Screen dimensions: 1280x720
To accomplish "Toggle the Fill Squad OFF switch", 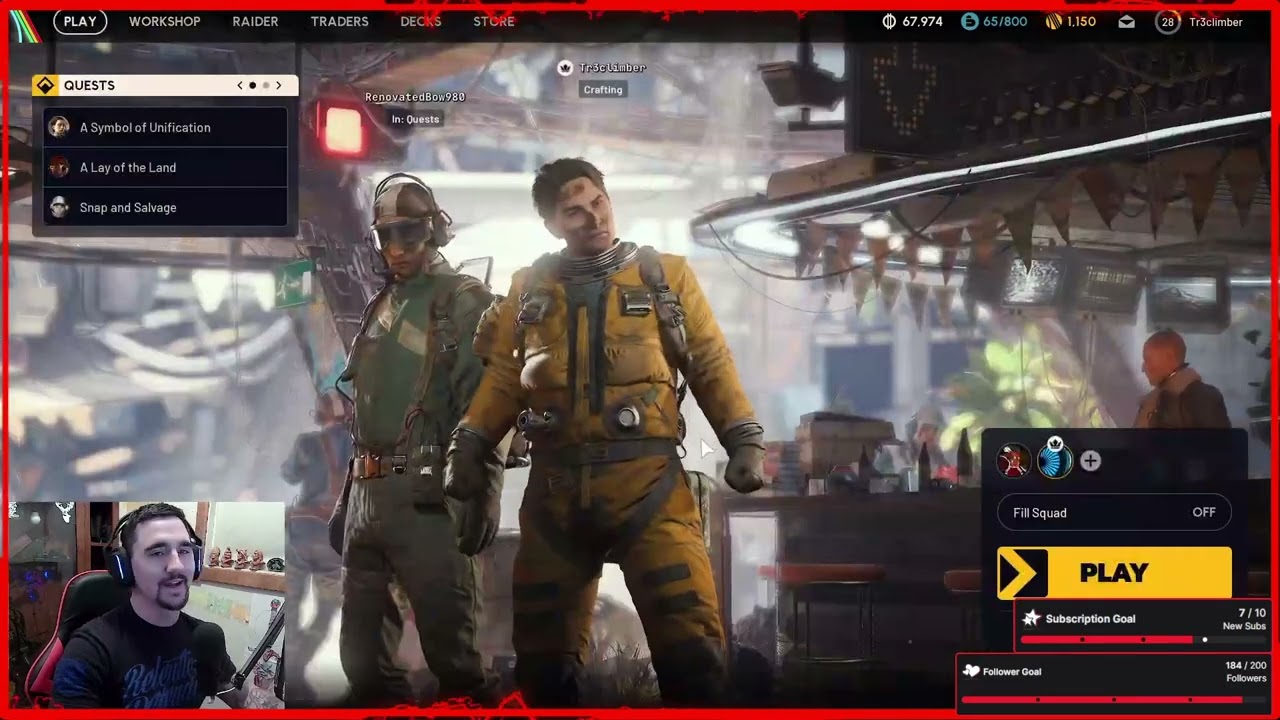I will tap(1114, 513).
